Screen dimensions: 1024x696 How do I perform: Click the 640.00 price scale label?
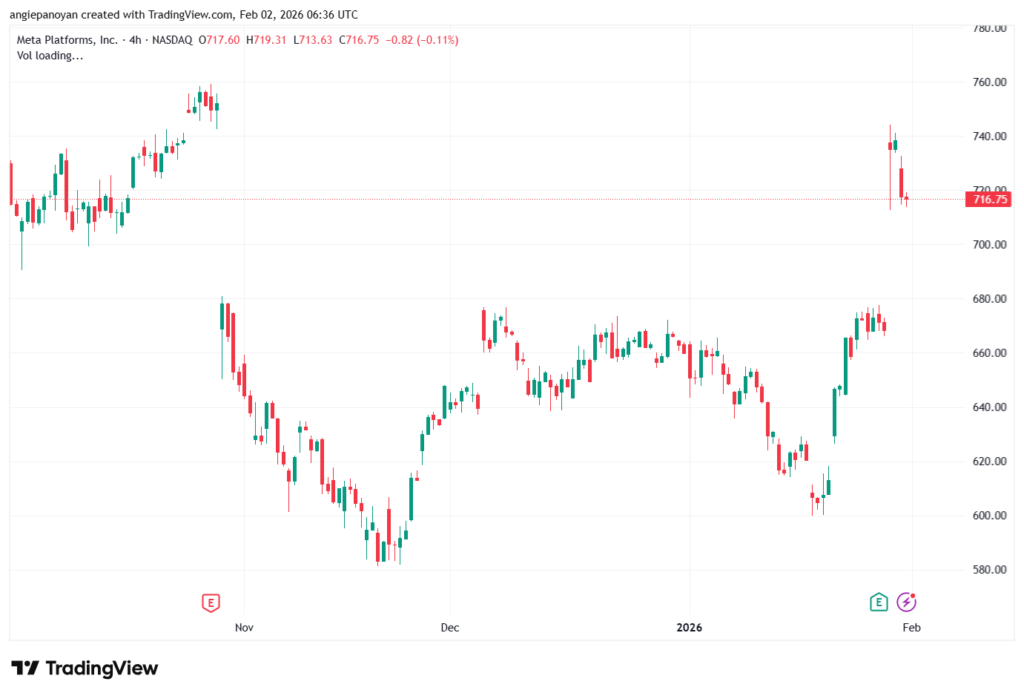tap(989, 408)
